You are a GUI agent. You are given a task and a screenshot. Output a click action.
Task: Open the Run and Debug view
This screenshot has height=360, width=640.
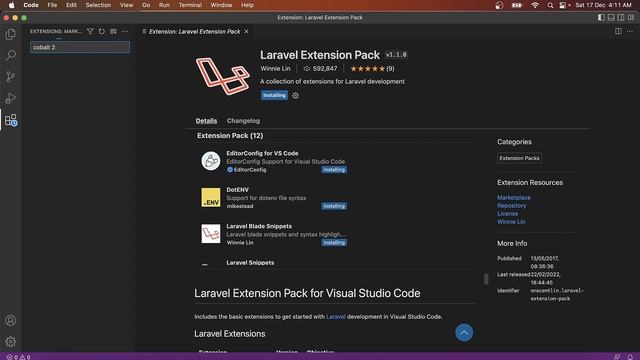click(x=11, y=98)
